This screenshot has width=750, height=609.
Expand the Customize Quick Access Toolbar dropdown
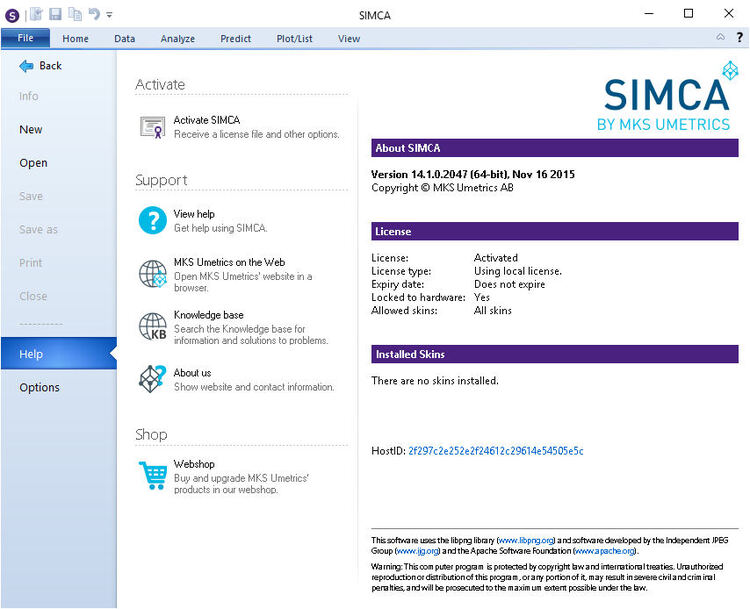109,15
